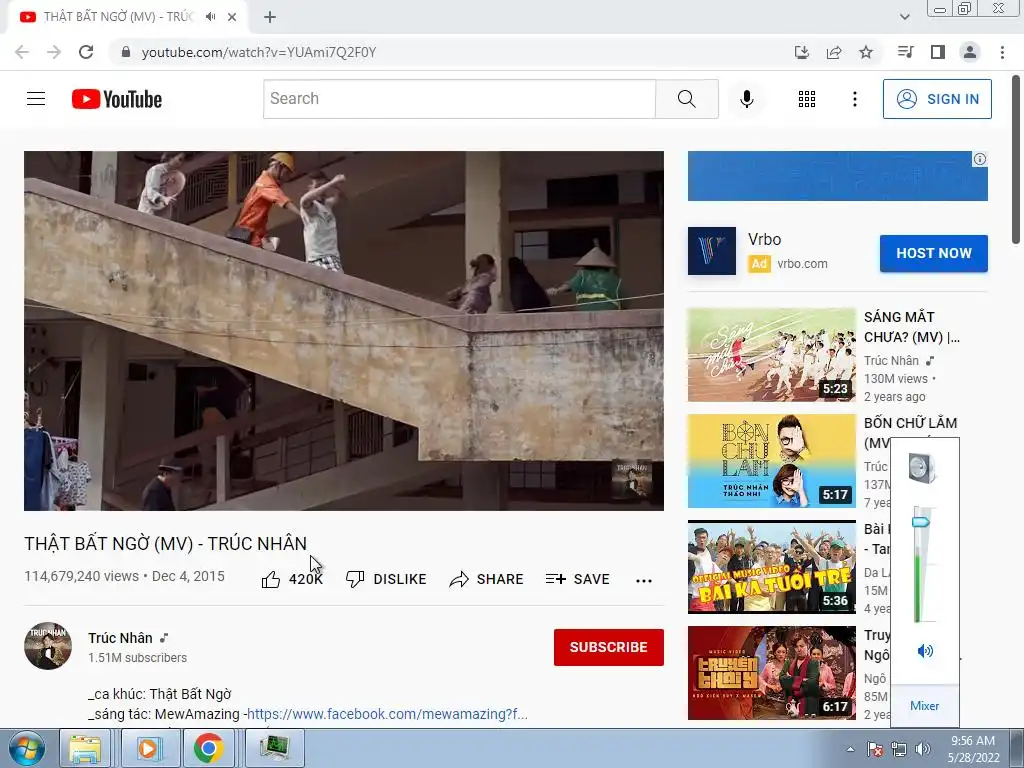The height and width of the screenshot is (768, 1024).
Task: Reload the page with refresh icon
Action: (x=86, y=52)
